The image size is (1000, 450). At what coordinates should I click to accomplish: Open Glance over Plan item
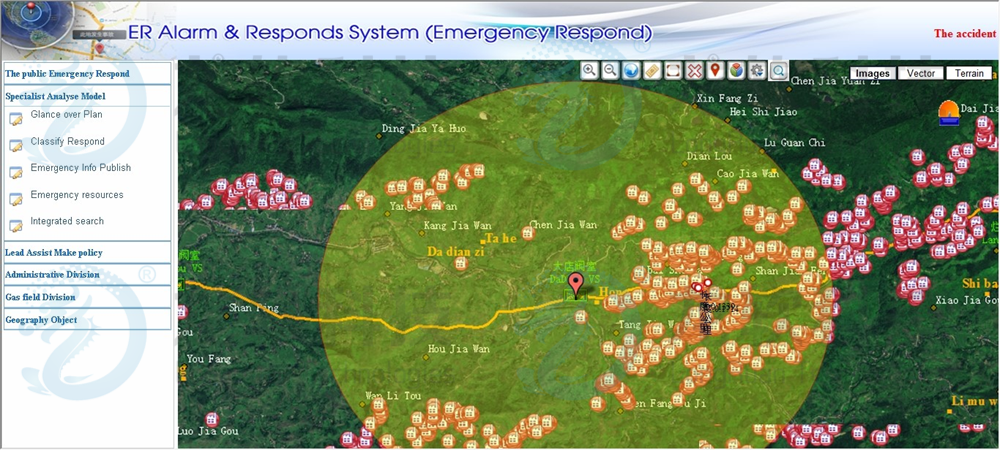tap(66, 115)
